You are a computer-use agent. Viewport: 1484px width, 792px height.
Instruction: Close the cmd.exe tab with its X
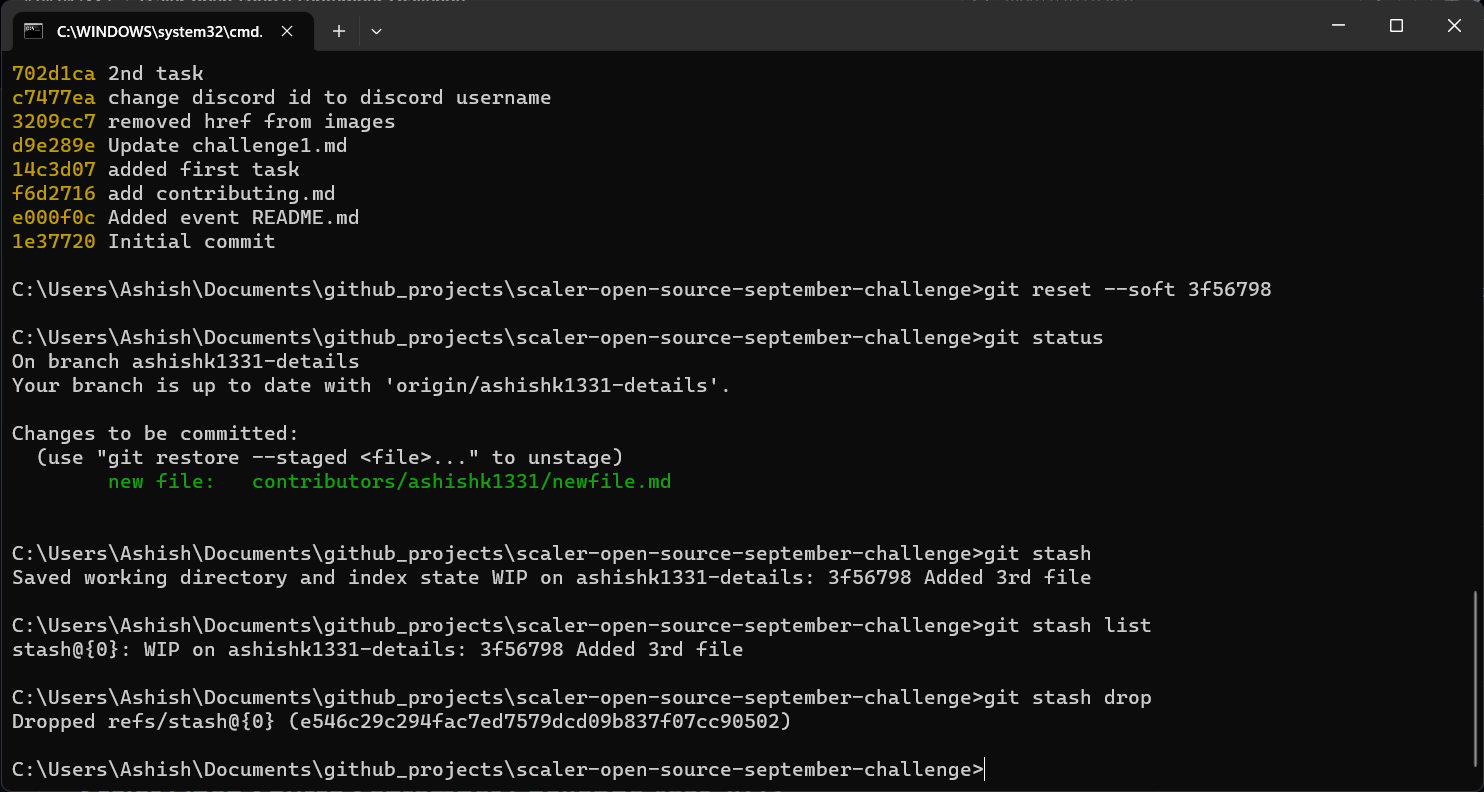click(x=287, y=31)
